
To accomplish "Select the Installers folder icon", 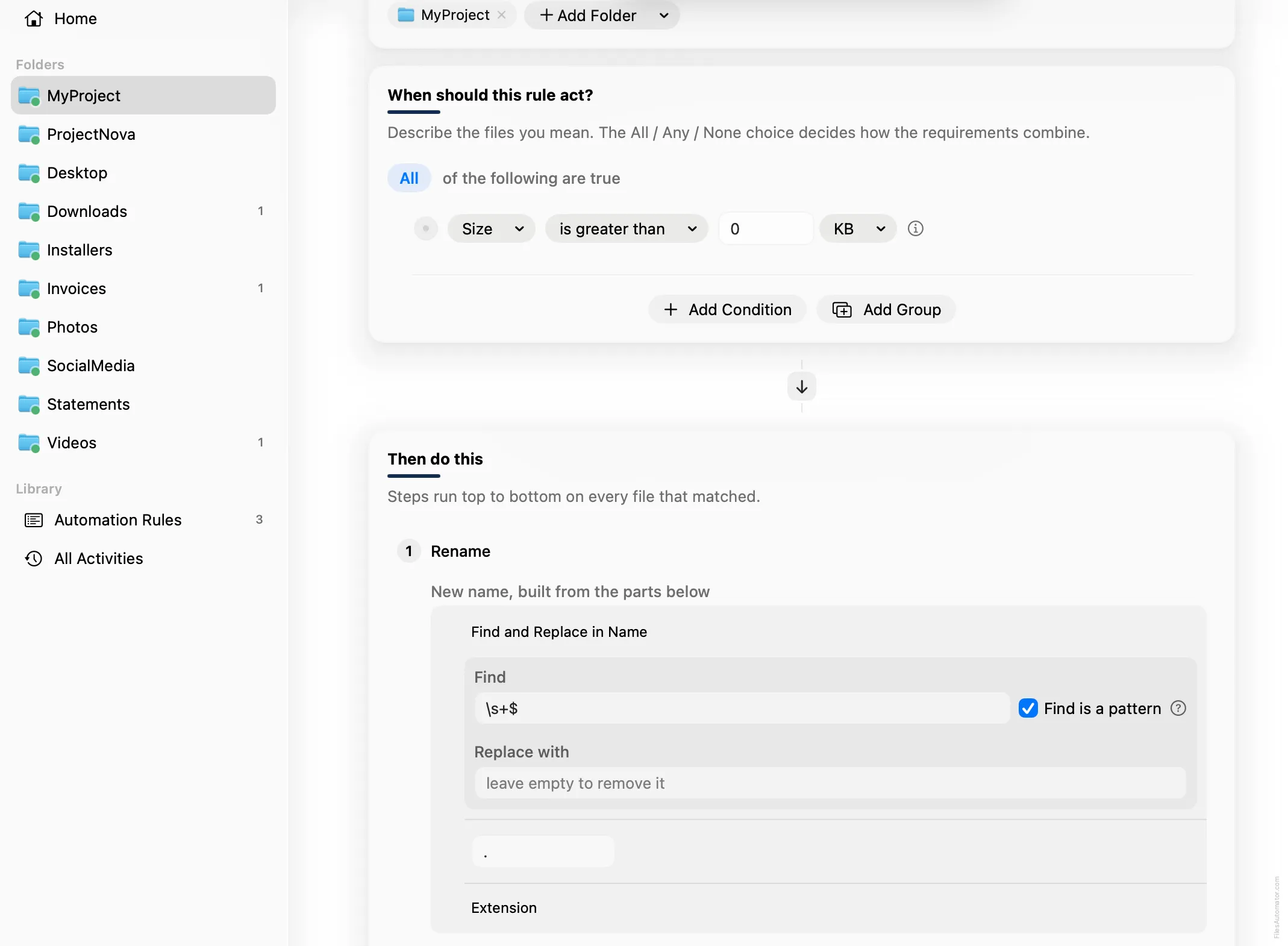I will point(28,250).
